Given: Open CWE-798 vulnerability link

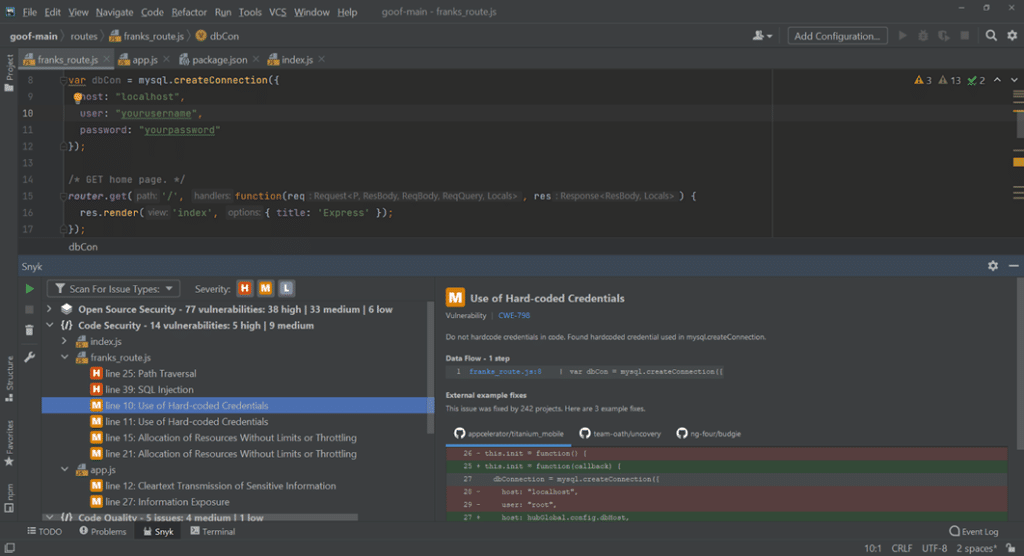Looking at the screenshot, I should tap(516, 316).
